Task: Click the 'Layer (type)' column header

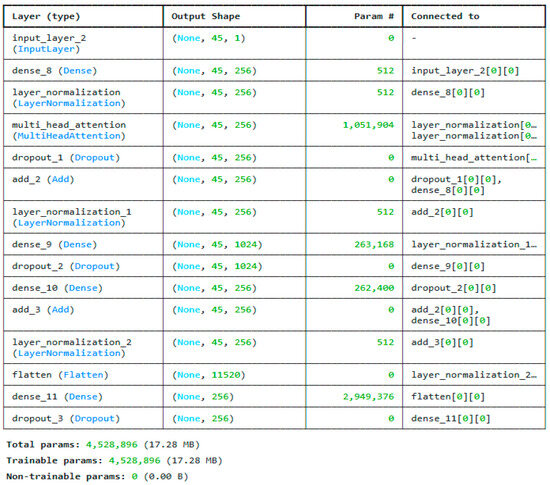Action: point(46,16)
